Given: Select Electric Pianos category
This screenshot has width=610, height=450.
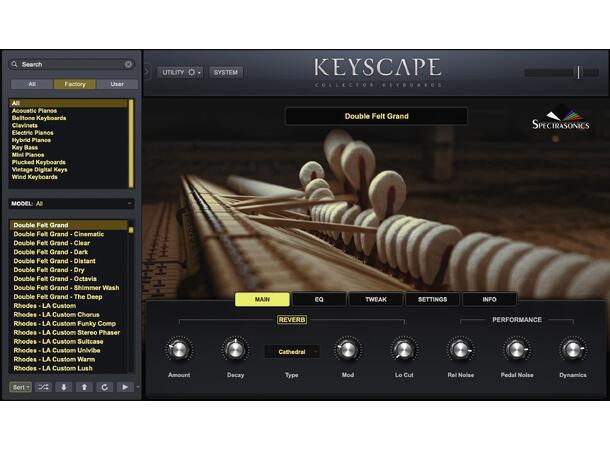Looking at the screenshot, I should click(69, 133).
